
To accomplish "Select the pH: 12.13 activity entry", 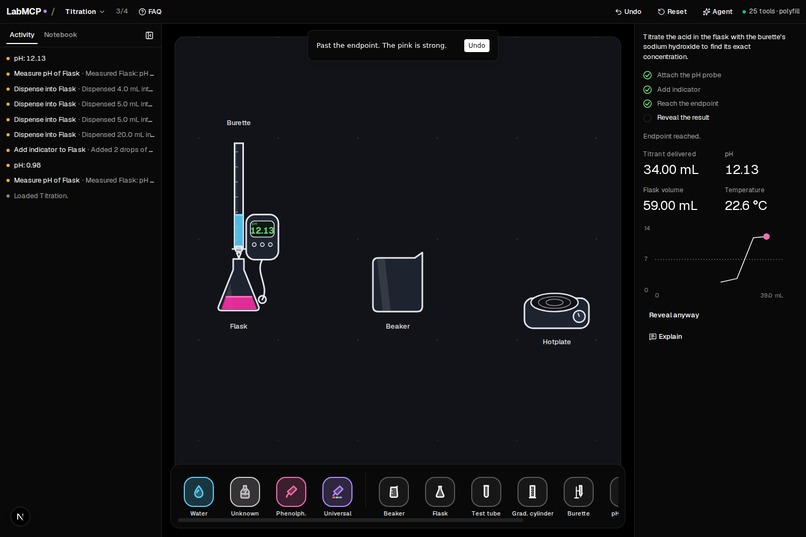I will click(80, 59).
